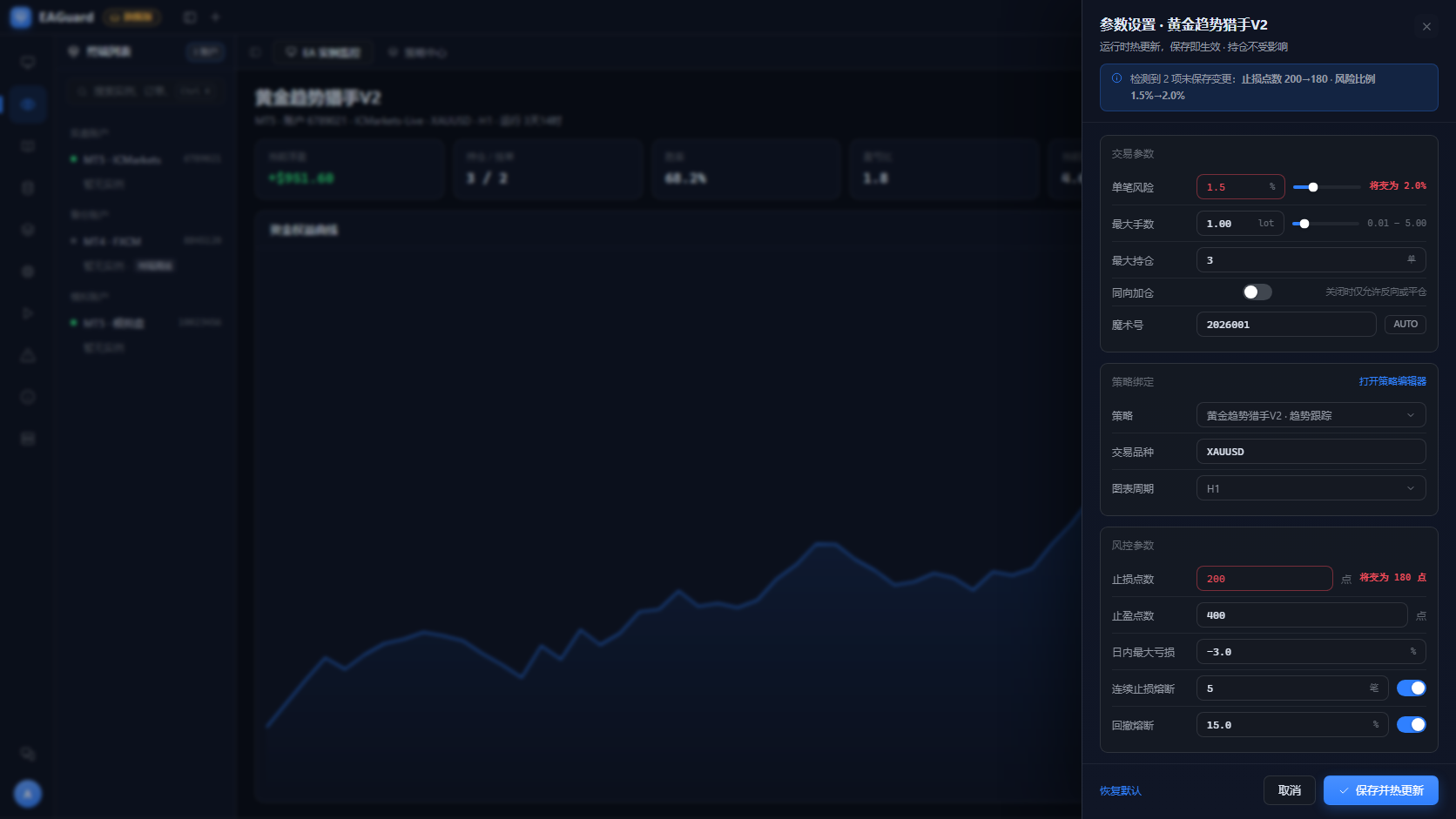This screenshot has height=819, width=1456.
Task: Click 保存并热更新 to save
Action: click(1381, 790)
